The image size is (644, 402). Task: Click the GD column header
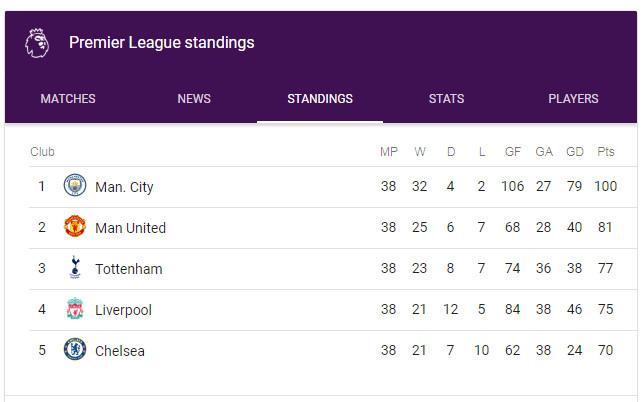[575, 152]
